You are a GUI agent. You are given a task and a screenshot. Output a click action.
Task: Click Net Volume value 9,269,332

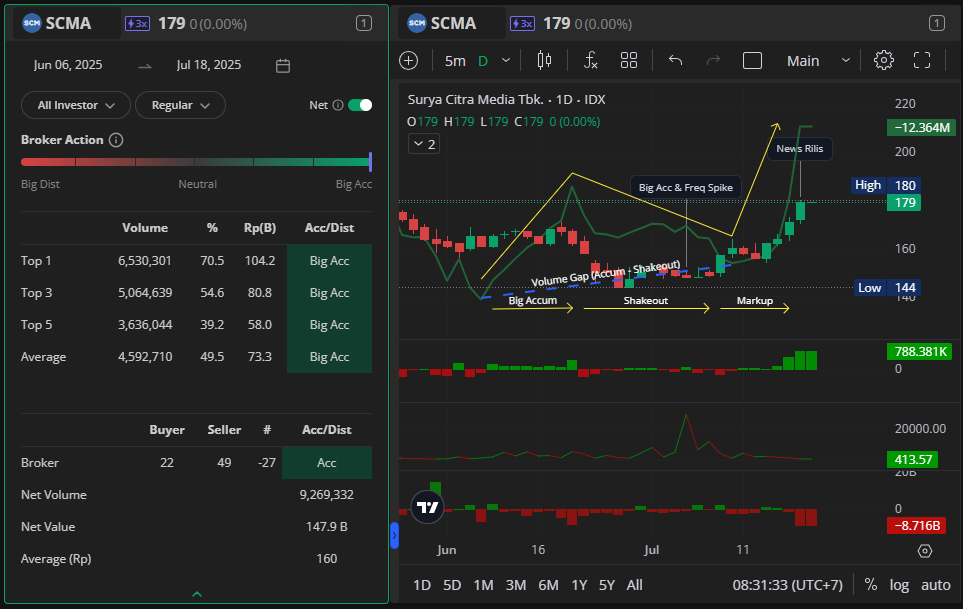tap(327, 495)
